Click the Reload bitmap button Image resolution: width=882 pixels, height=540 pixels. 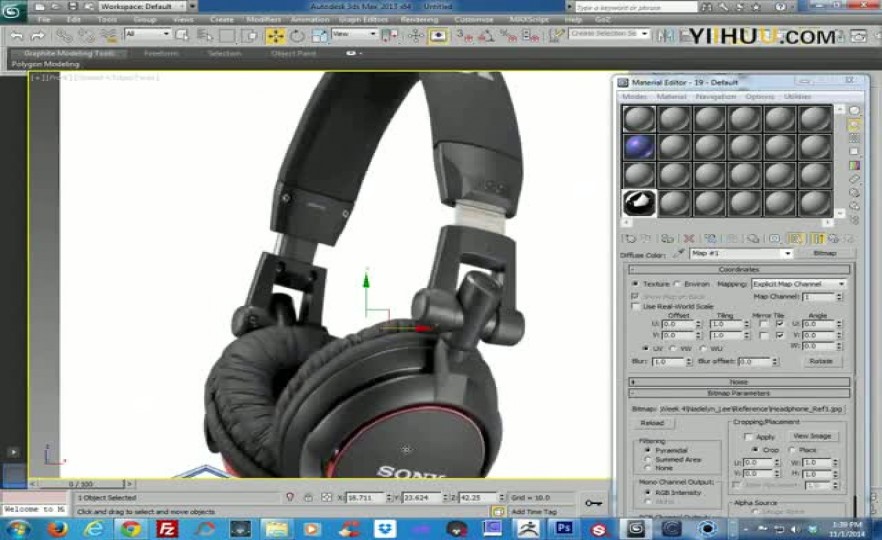[652, 423]
